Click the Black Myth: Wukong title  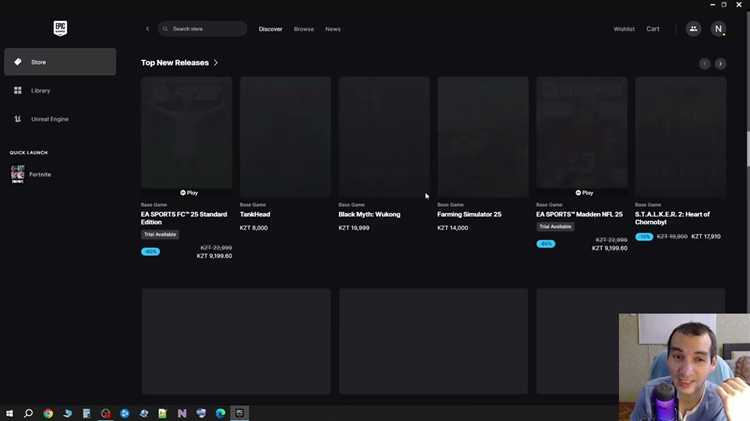pyautogui.click(x=369, y=214)
